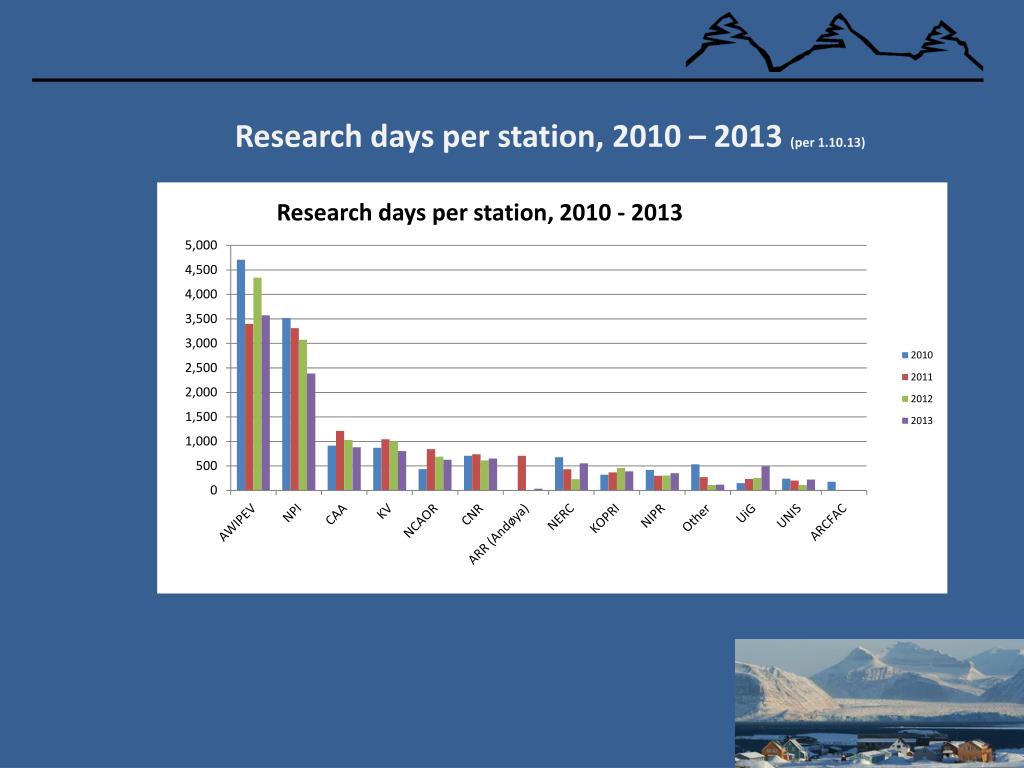This screenshot has height=768, width=1024.
Task: Click the NCAOR axis label
Action: (421, 520)
